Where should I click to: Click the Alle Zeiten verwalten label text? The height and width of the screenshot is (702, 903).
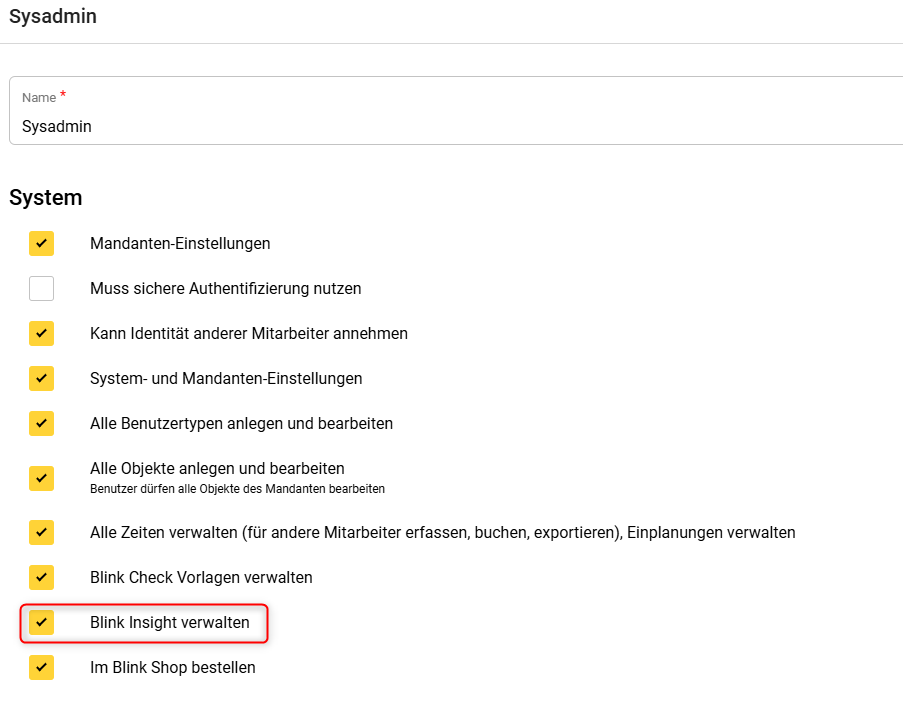pyautogui.click(x=442, y=532)
